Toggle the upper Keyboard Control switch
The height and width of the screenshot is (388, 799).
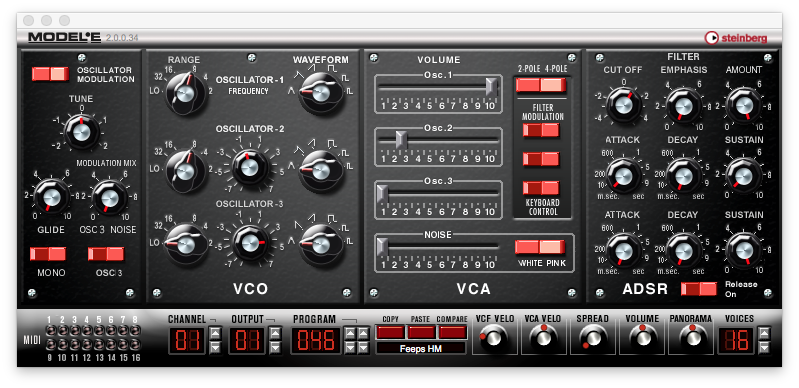coord(541,159)
